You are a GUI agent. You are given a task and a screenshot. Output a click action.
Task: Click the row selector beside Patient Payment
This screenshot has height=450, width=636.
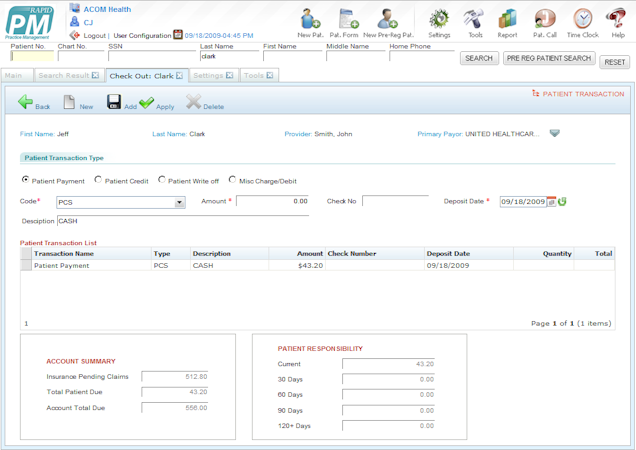click(x=26, y=265)
